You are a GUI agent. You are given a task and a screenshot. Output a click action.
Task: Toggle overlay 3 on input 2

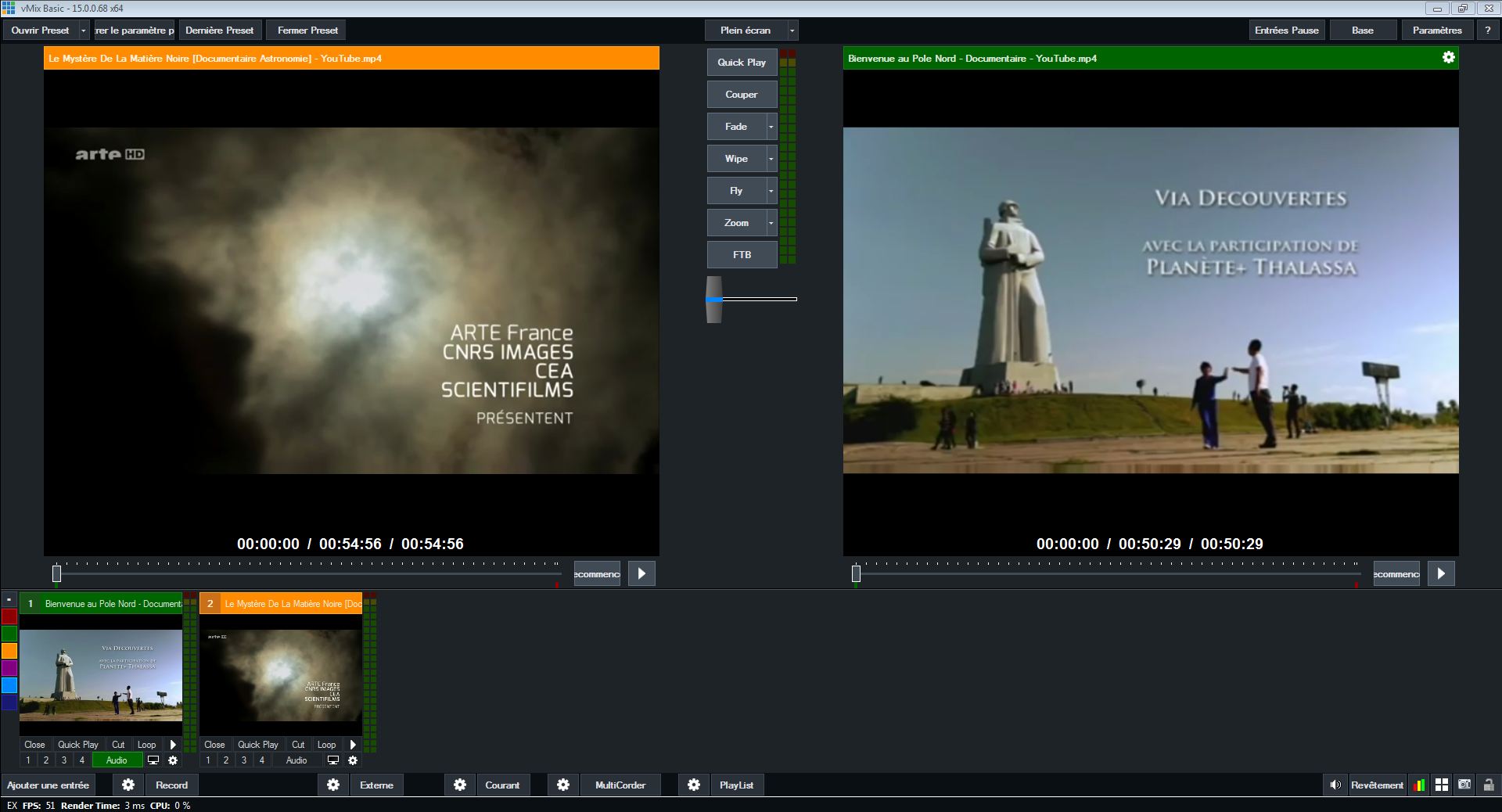(x=244, y=760)
